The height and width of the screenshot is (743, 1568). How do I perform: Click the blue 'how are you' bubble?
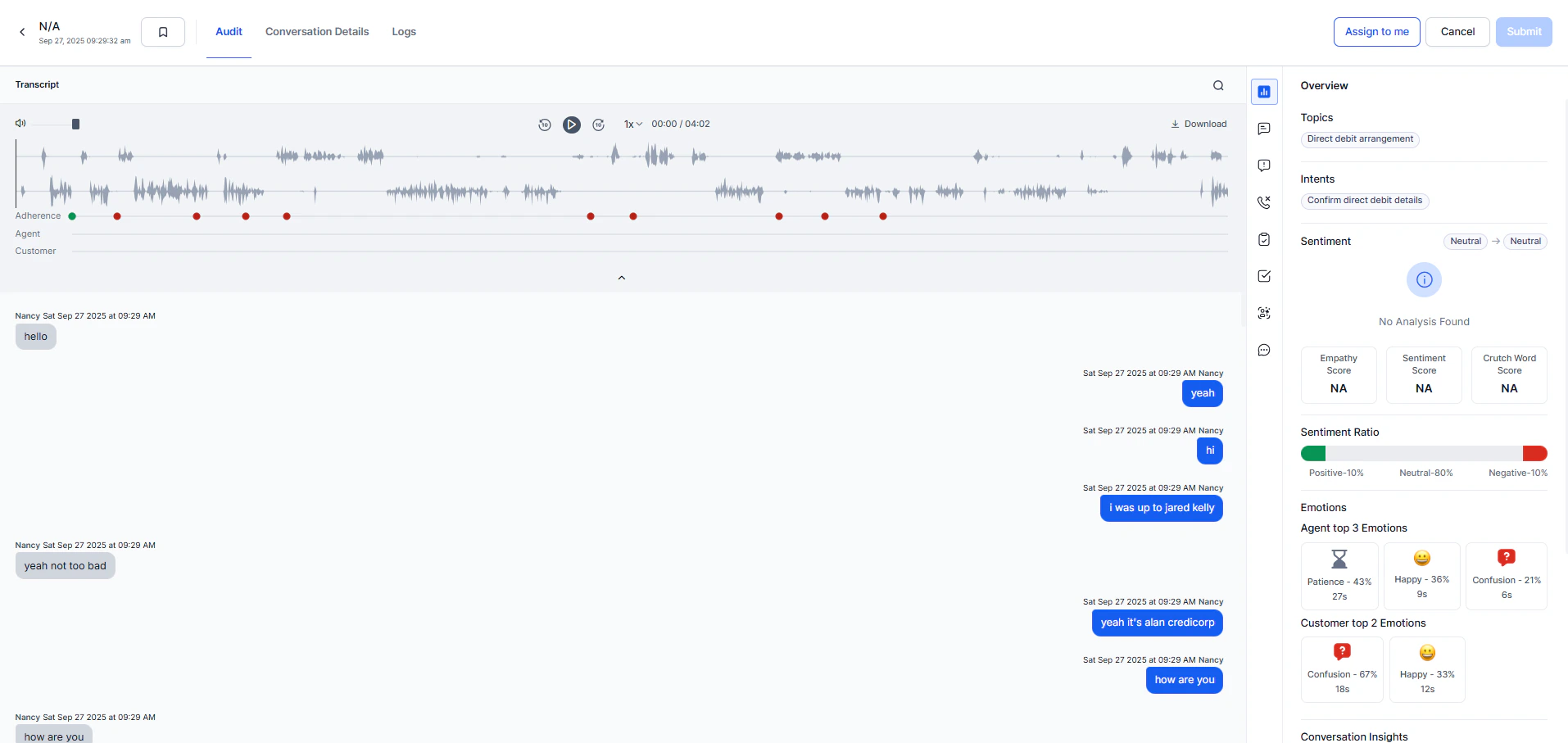click(1185, 680)
